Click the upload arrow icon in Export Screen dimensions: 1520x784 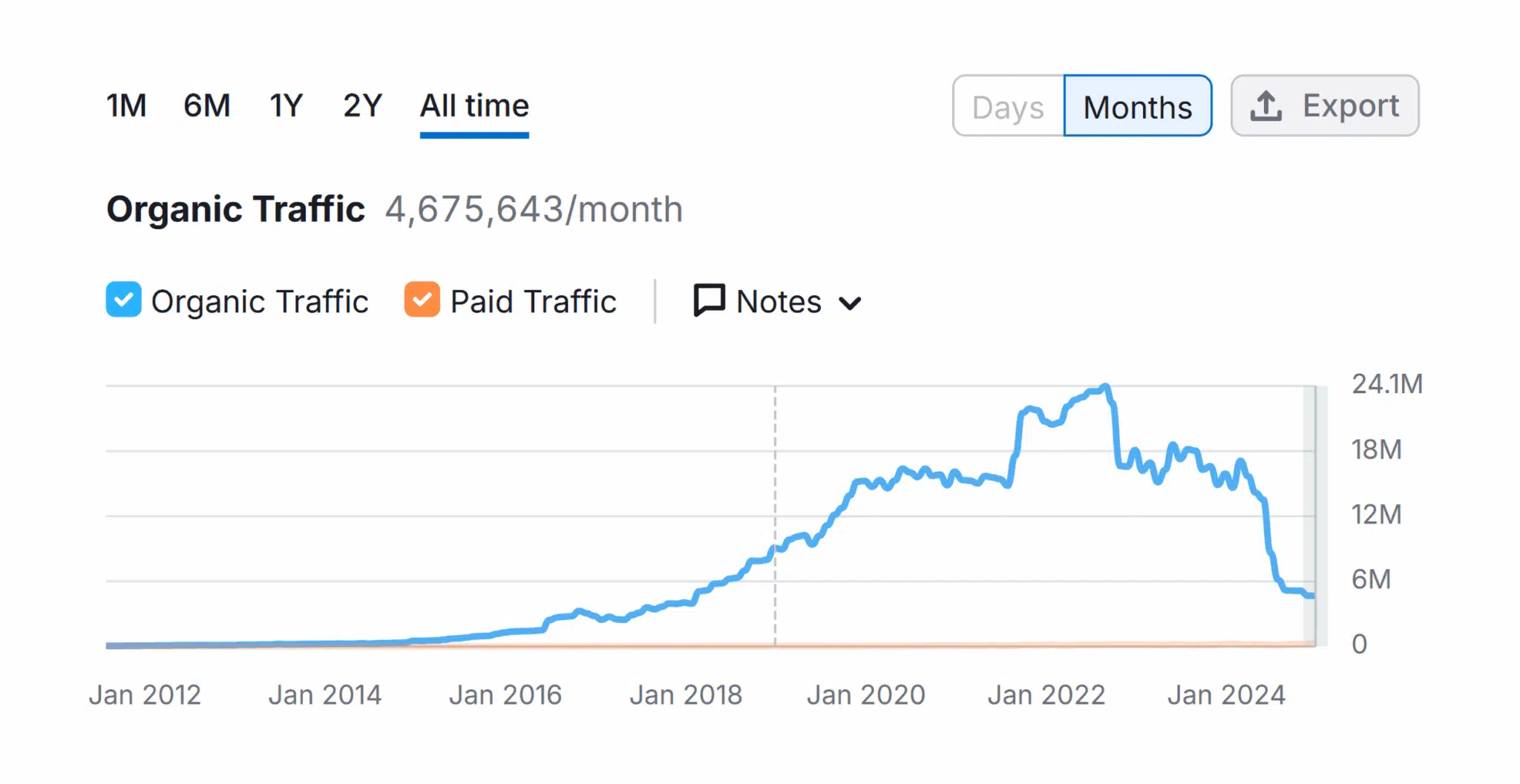(1266, 106)
